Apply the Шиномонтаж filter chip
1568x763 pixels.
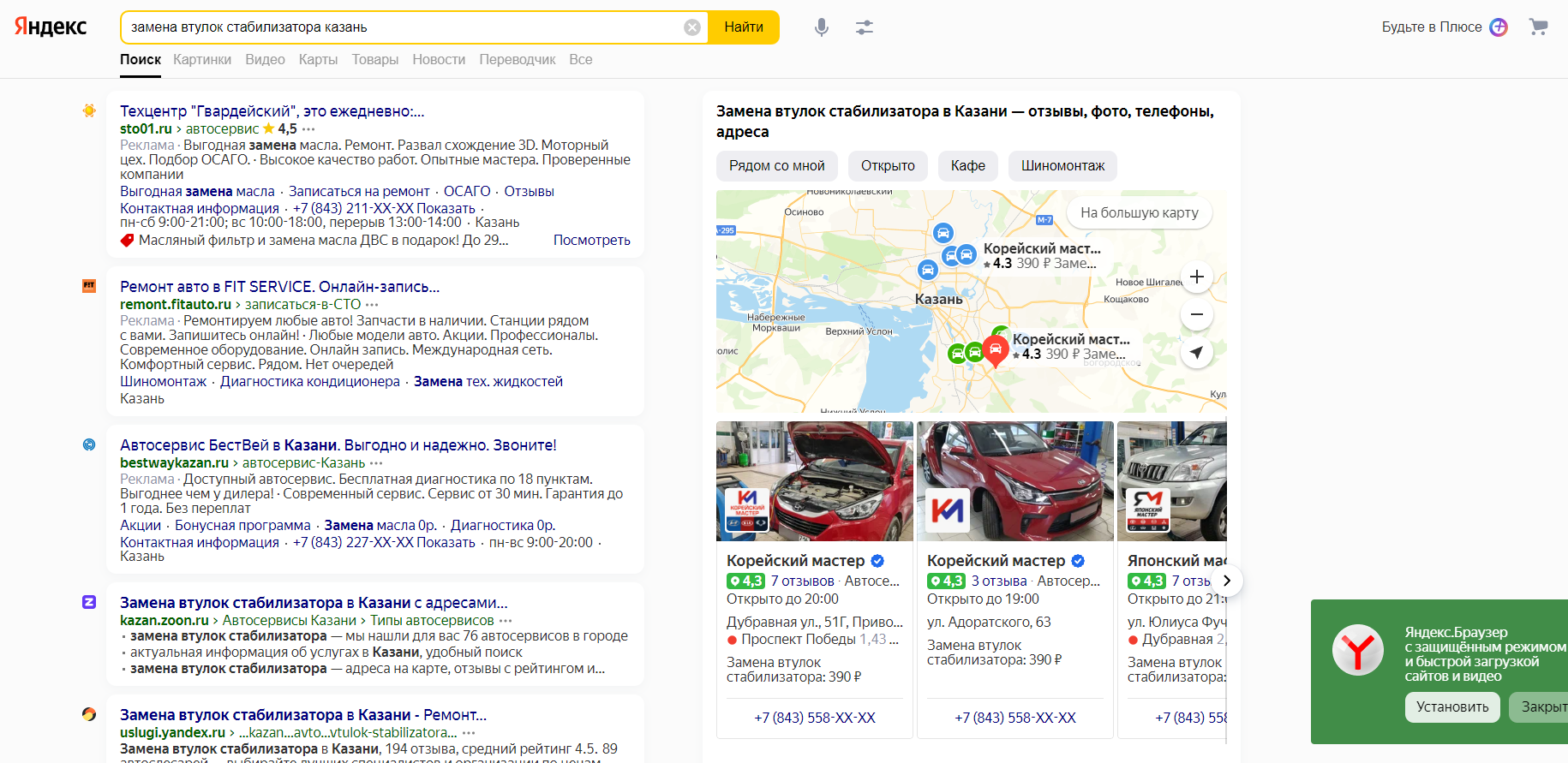coord(1063,166)
